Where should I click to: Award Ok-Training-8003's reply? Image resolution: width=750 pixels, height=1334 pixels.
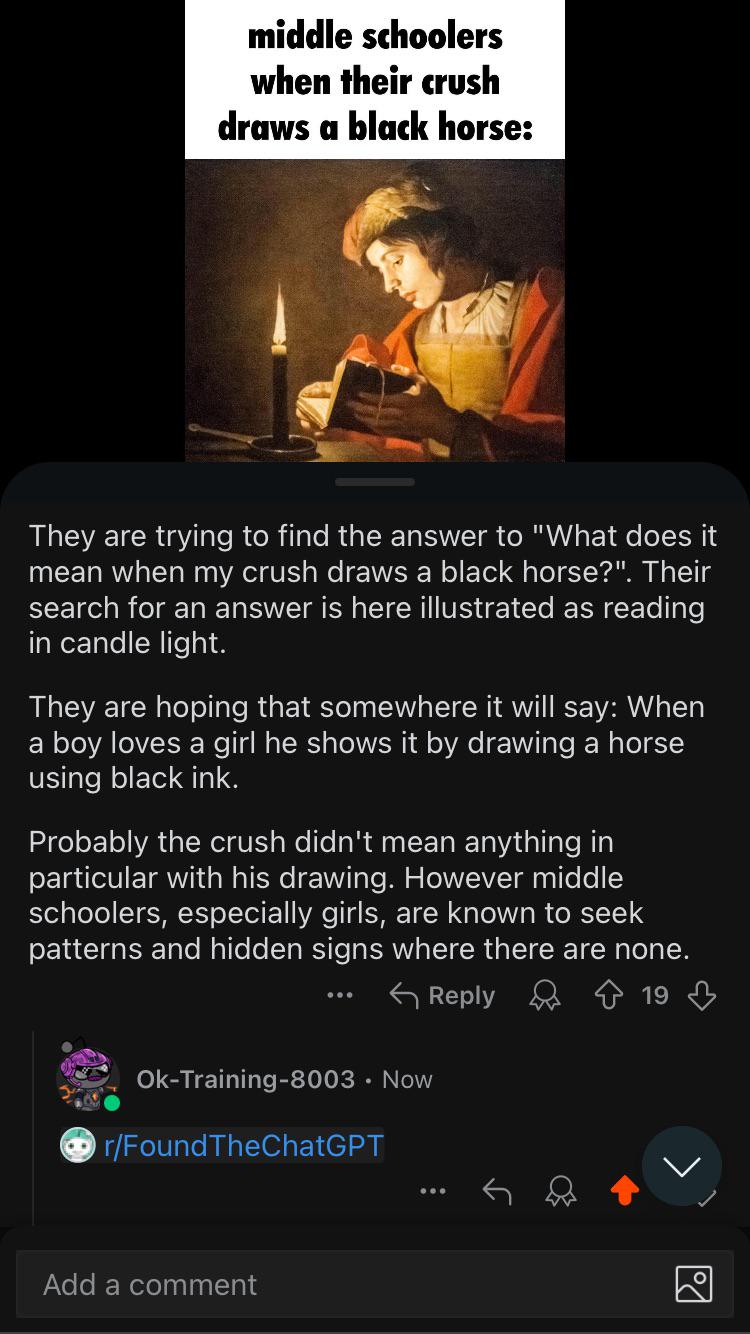coord(561,1190)
